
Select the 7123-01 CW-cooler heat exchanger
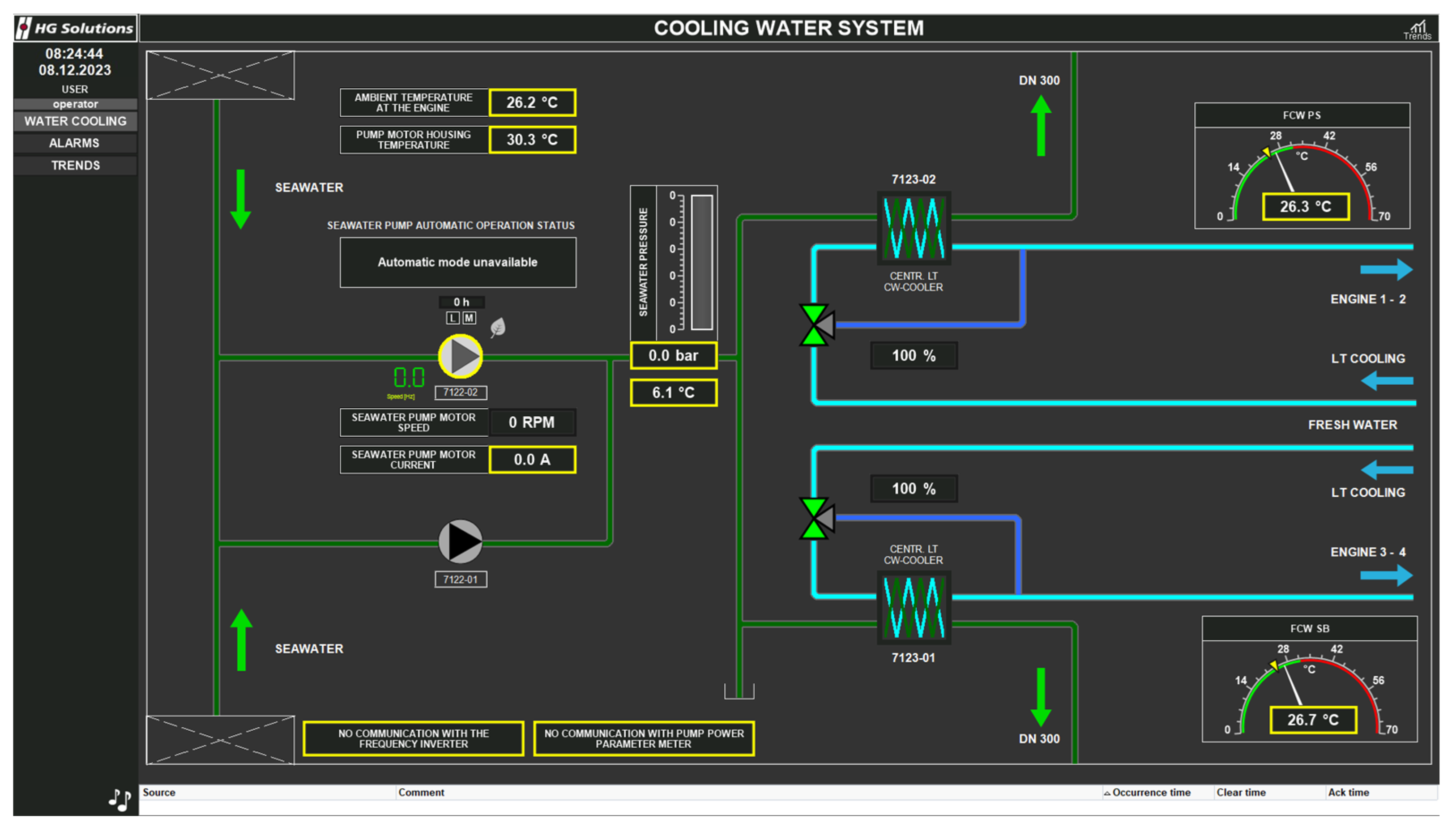click(x=913, y=607)
